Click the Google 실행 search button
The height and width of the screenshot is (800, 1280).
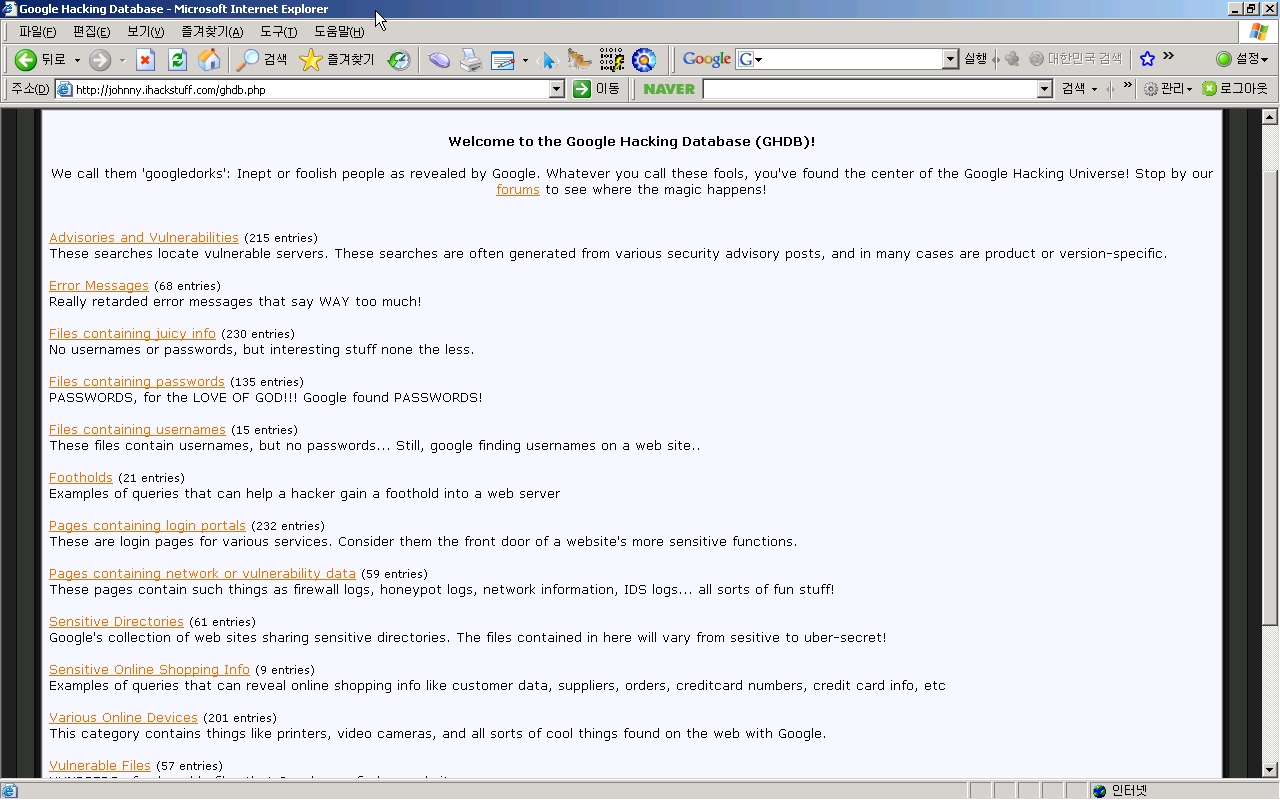pos(975,59)
